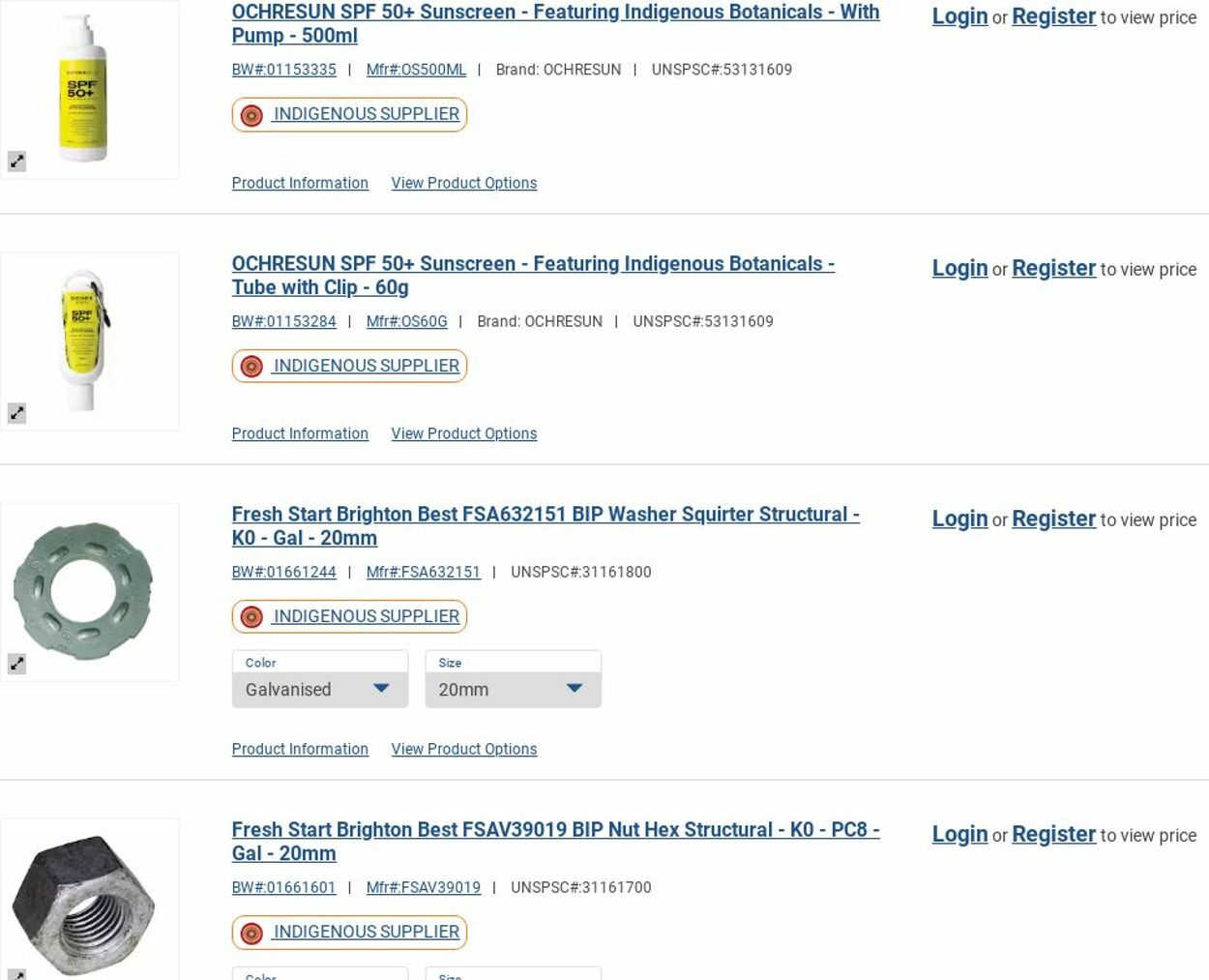
Task: Click Register link beside 500ml sunscreen
Action: click(x=1053, y=16)
